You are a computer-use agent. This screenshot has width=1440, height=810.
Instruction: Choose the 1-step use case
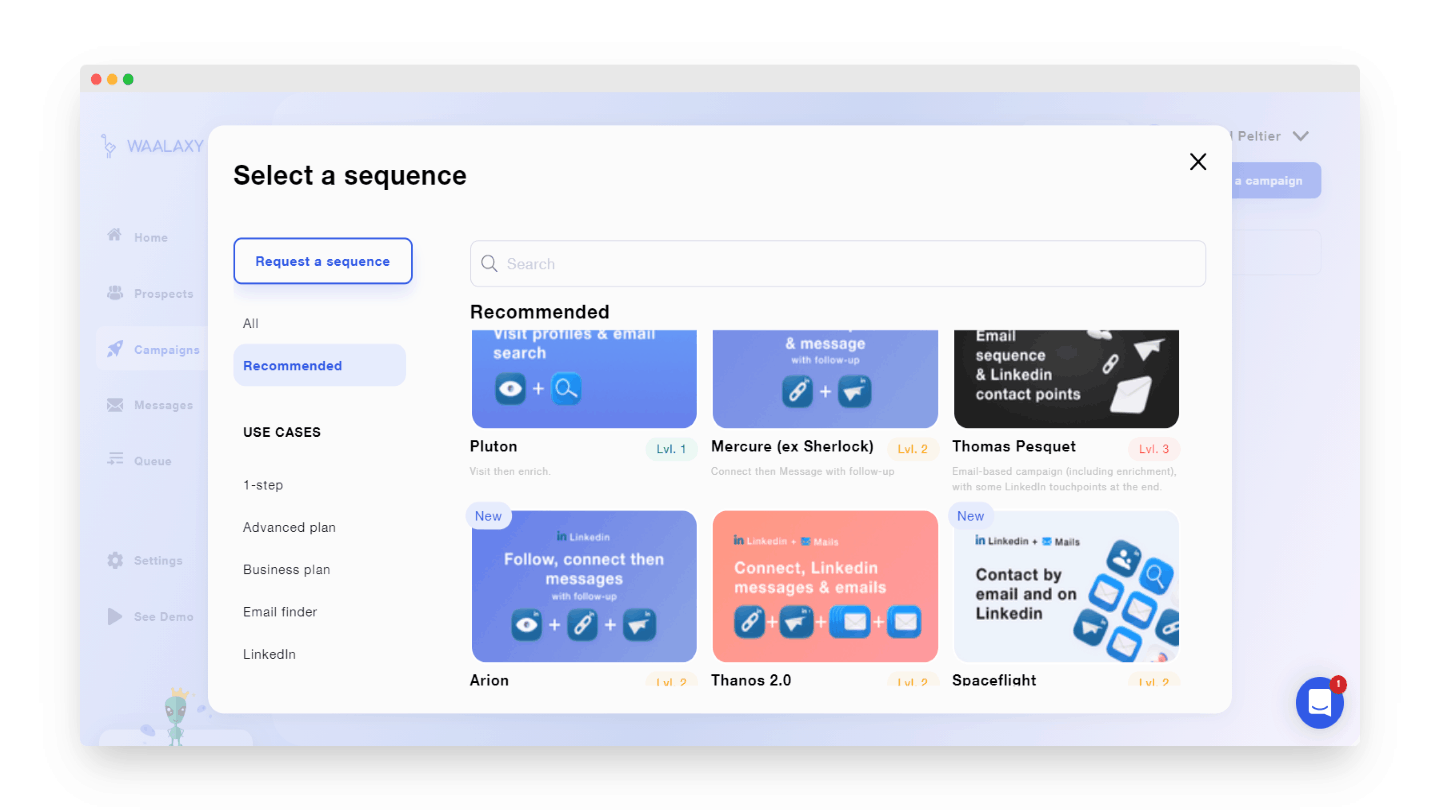click(263, 485)
